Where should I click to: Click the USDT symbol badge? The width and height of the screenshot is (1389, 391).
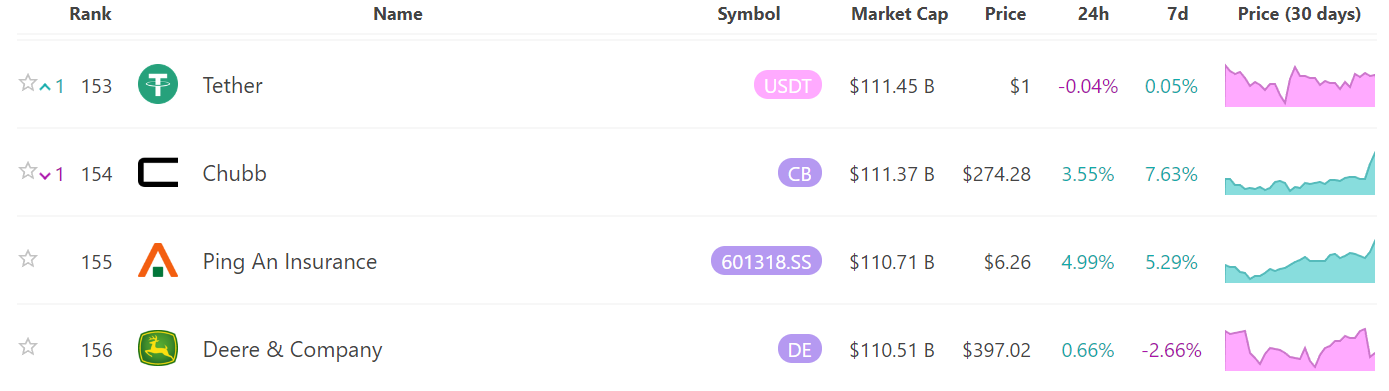pyautogui.click(x=788, y=86)
